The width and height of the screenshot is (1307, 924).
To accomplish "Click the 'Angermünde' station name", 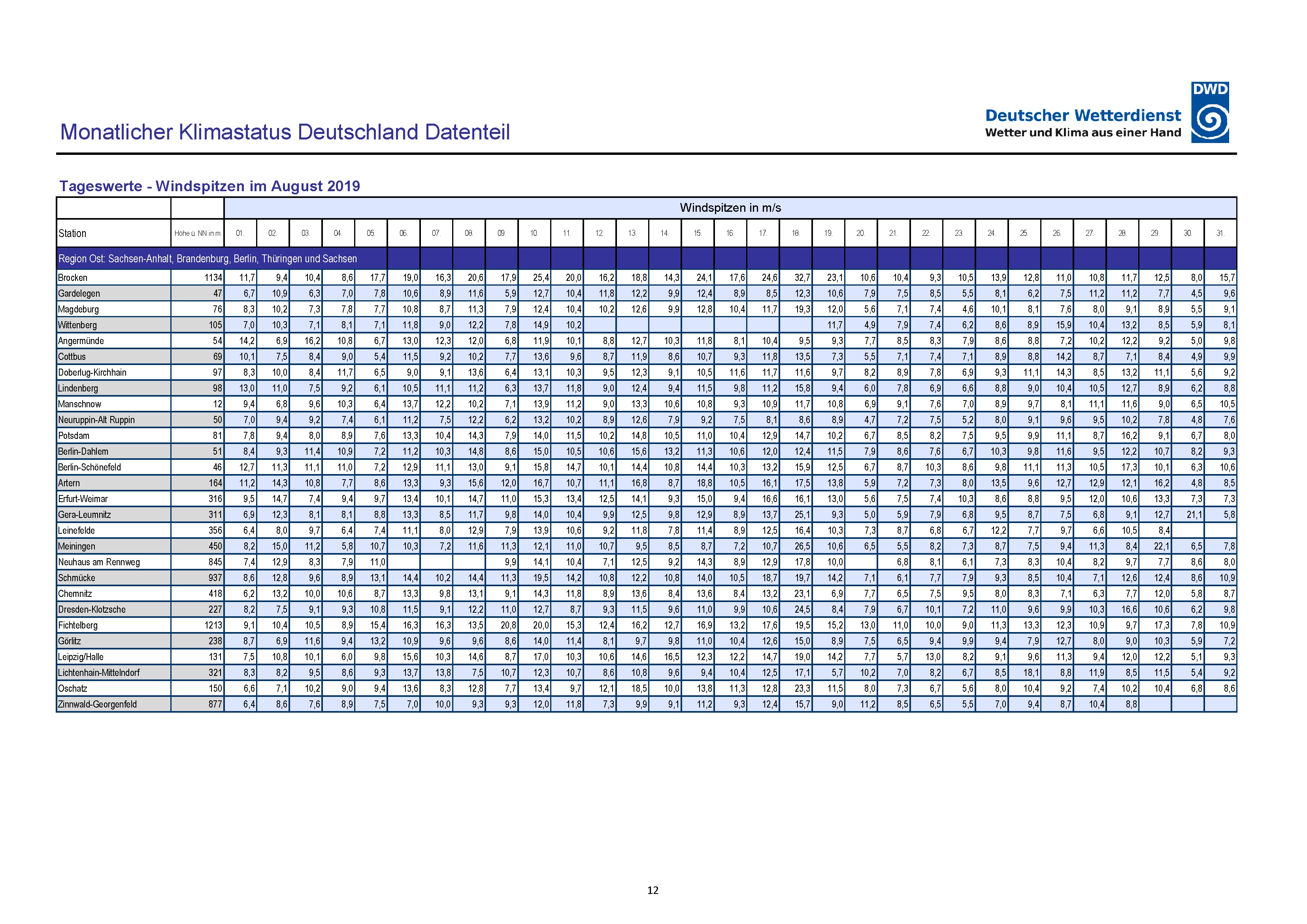I will 81,341.
